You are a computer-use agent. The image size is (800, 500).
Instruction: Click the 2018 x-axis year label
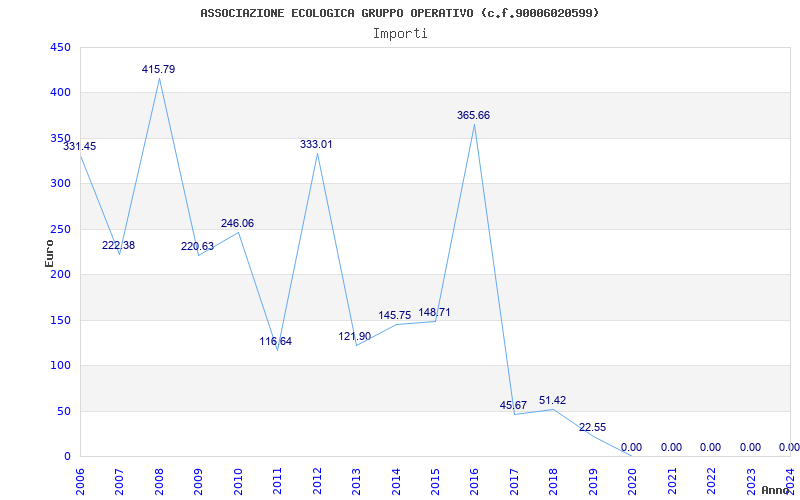[x=554, y=481]
